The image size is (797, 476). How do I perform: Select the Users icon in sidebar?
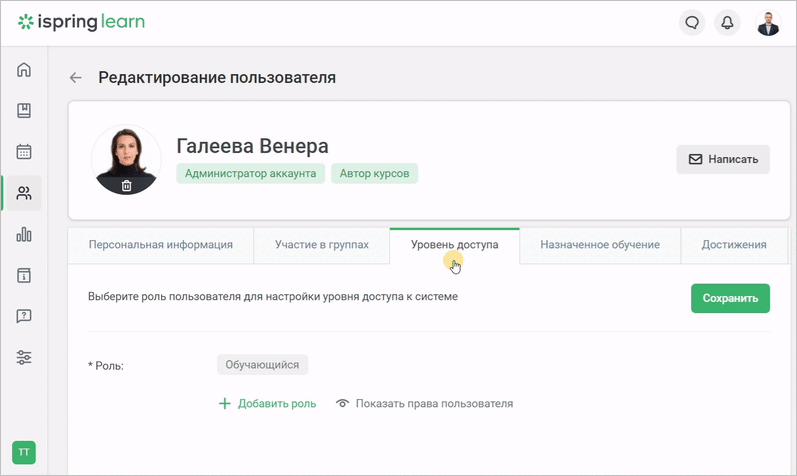pos(24,193)
